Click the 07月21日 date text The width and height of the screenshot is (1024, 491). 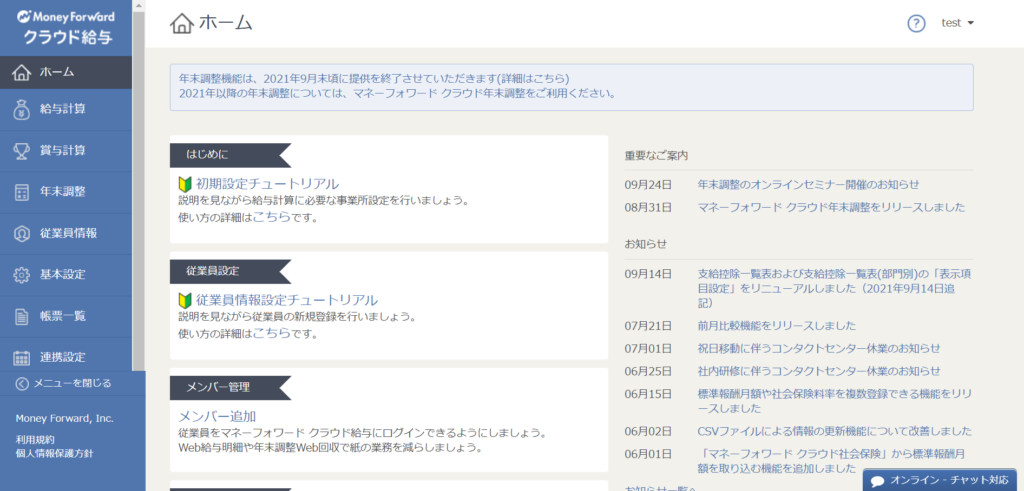(x=648, y=325)
